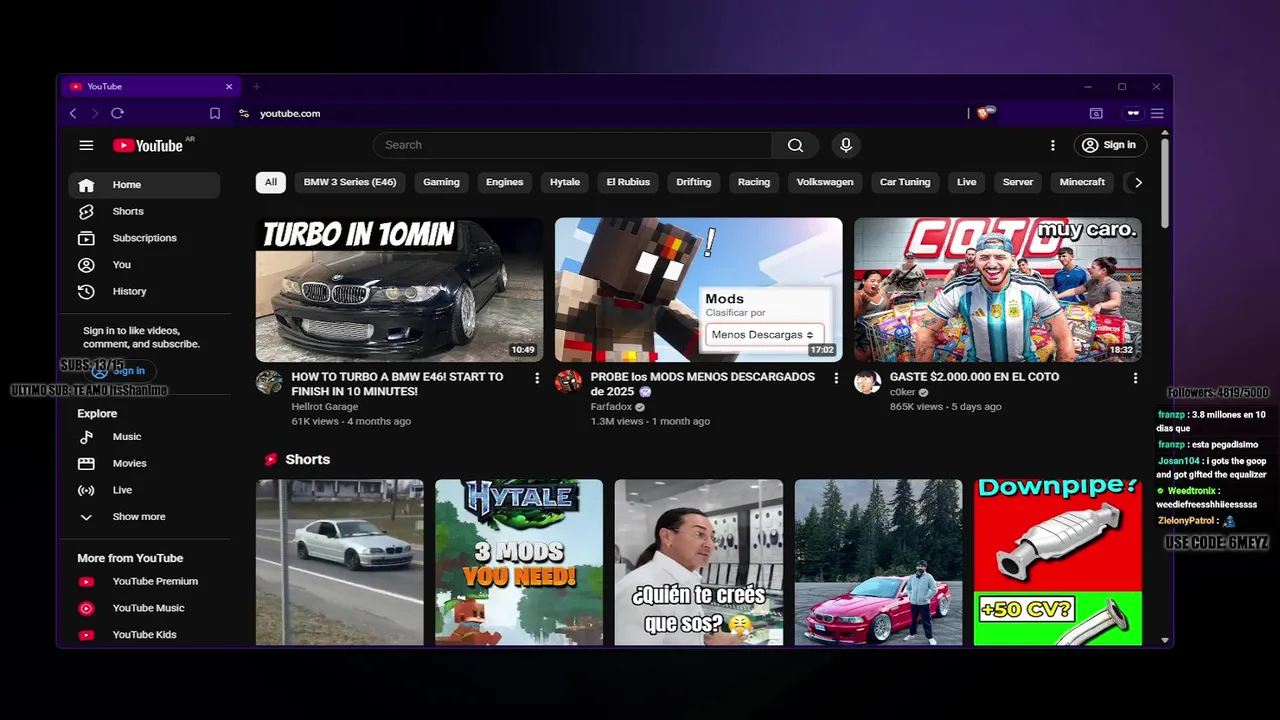Click the youtube.com address bar
The width and height of the screenshot is (1280, 720).
click(x=600, y=114)
